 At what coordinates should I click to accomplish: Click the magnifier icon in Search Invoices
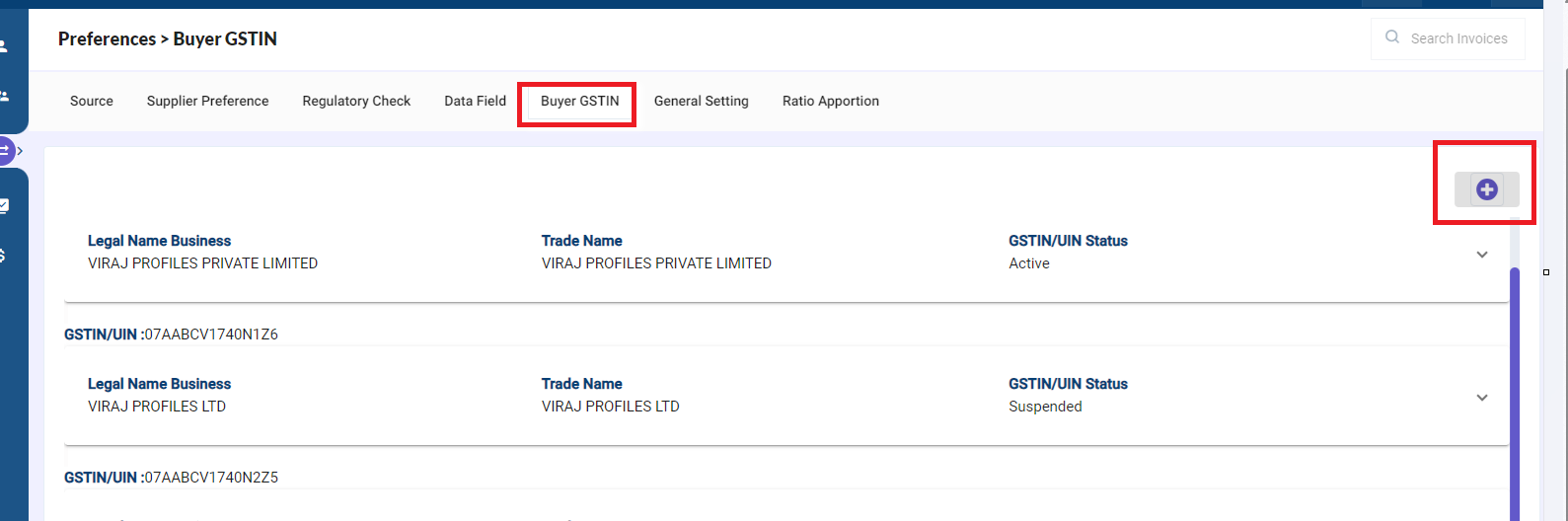[x=1392, y=37]
